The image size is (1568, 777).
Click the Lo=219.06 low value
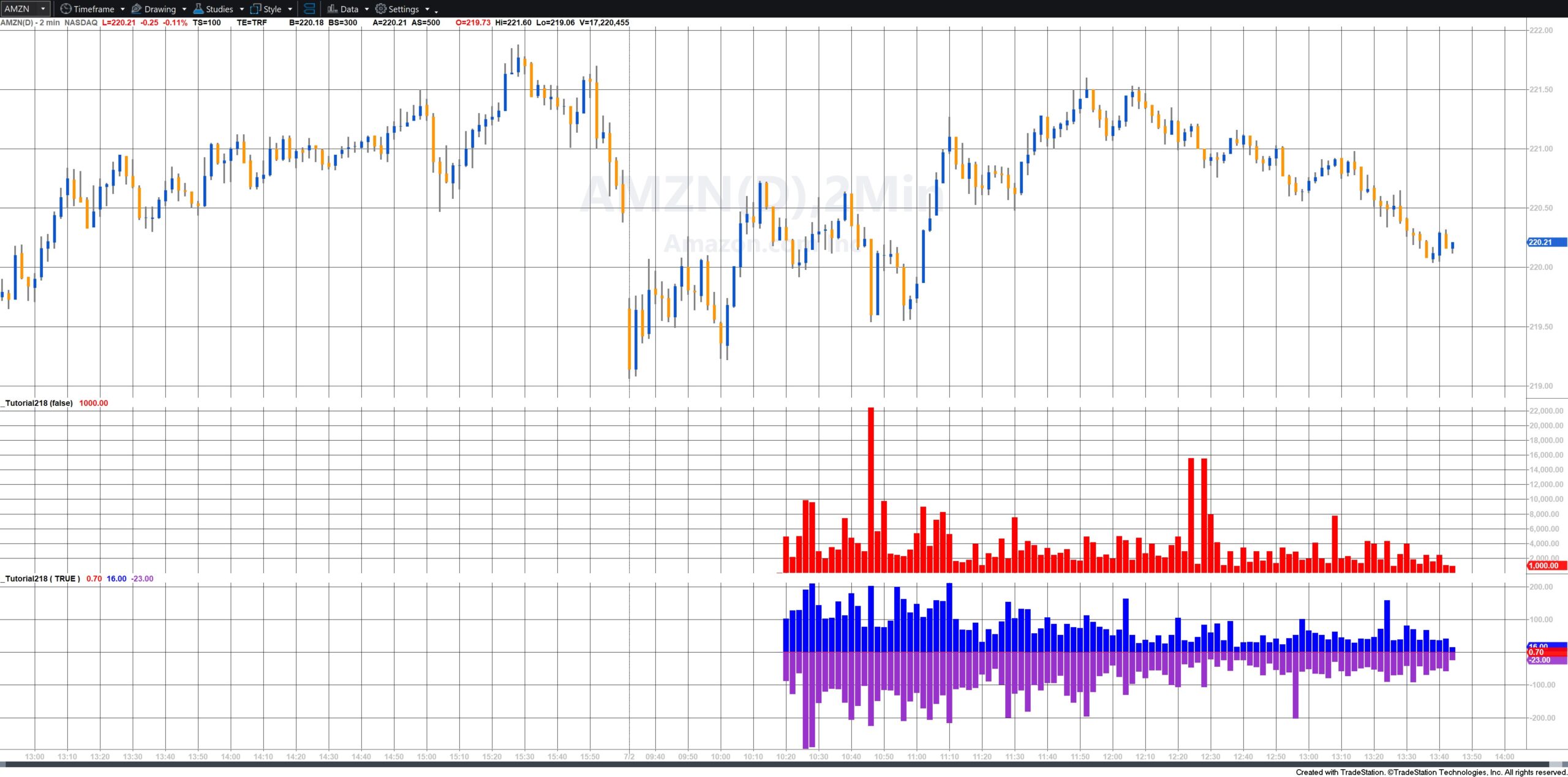coord(556,23)
